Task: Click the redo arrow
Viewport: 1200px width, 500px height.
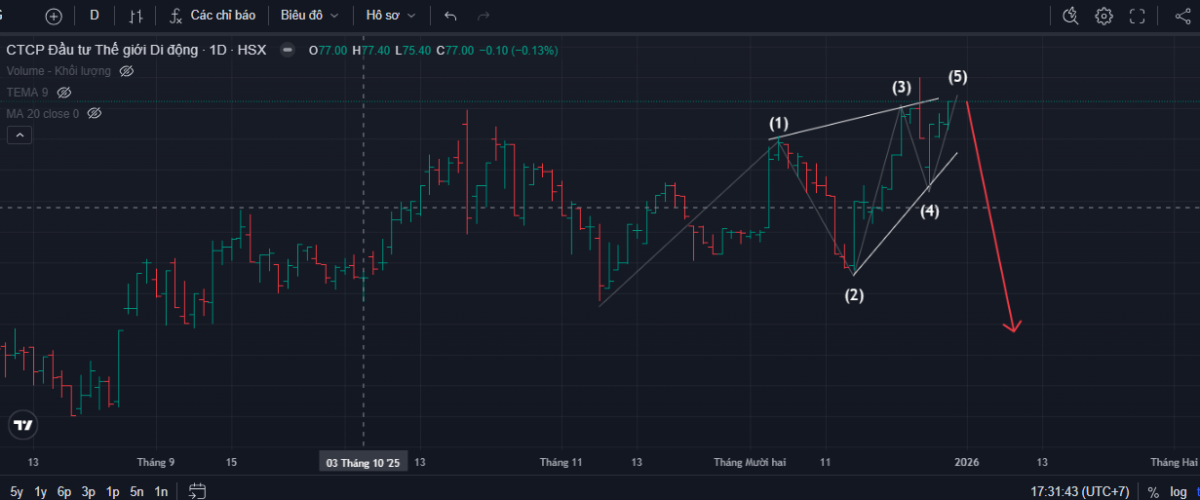Action: (x=483, y=16)
